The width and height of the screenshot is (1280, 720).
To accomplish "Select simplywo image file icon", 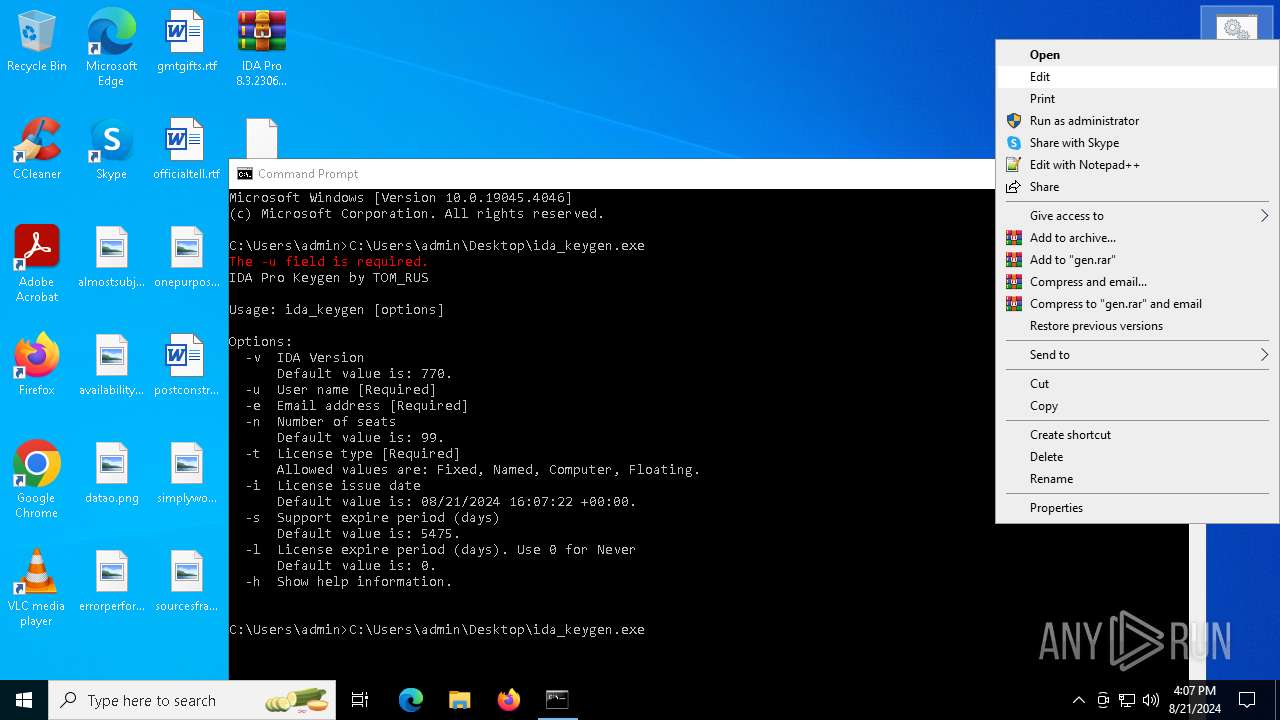I will (x=186, y=472).
